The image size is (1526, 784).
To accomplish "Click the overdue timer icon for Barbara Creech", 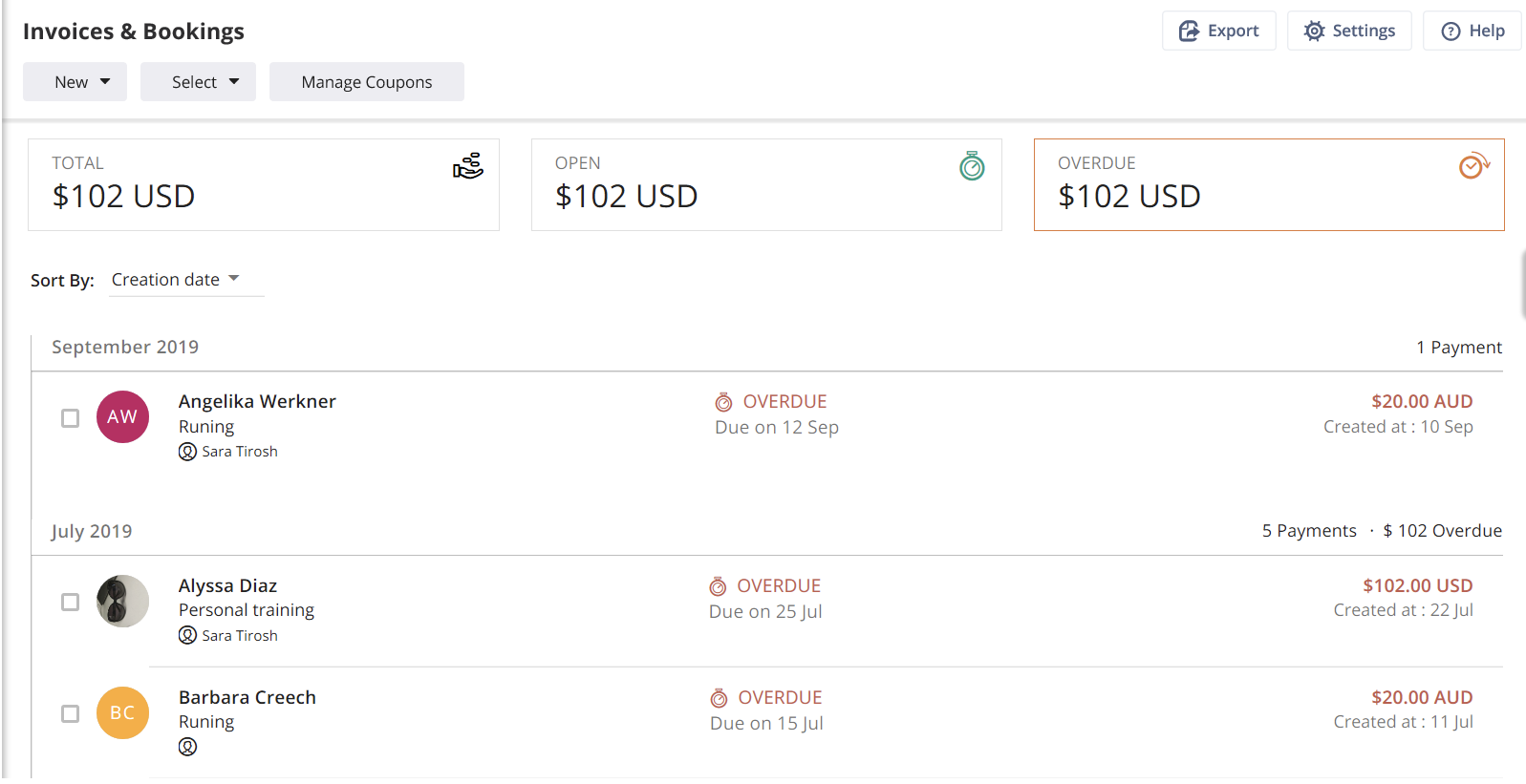I will coord(720,698).
